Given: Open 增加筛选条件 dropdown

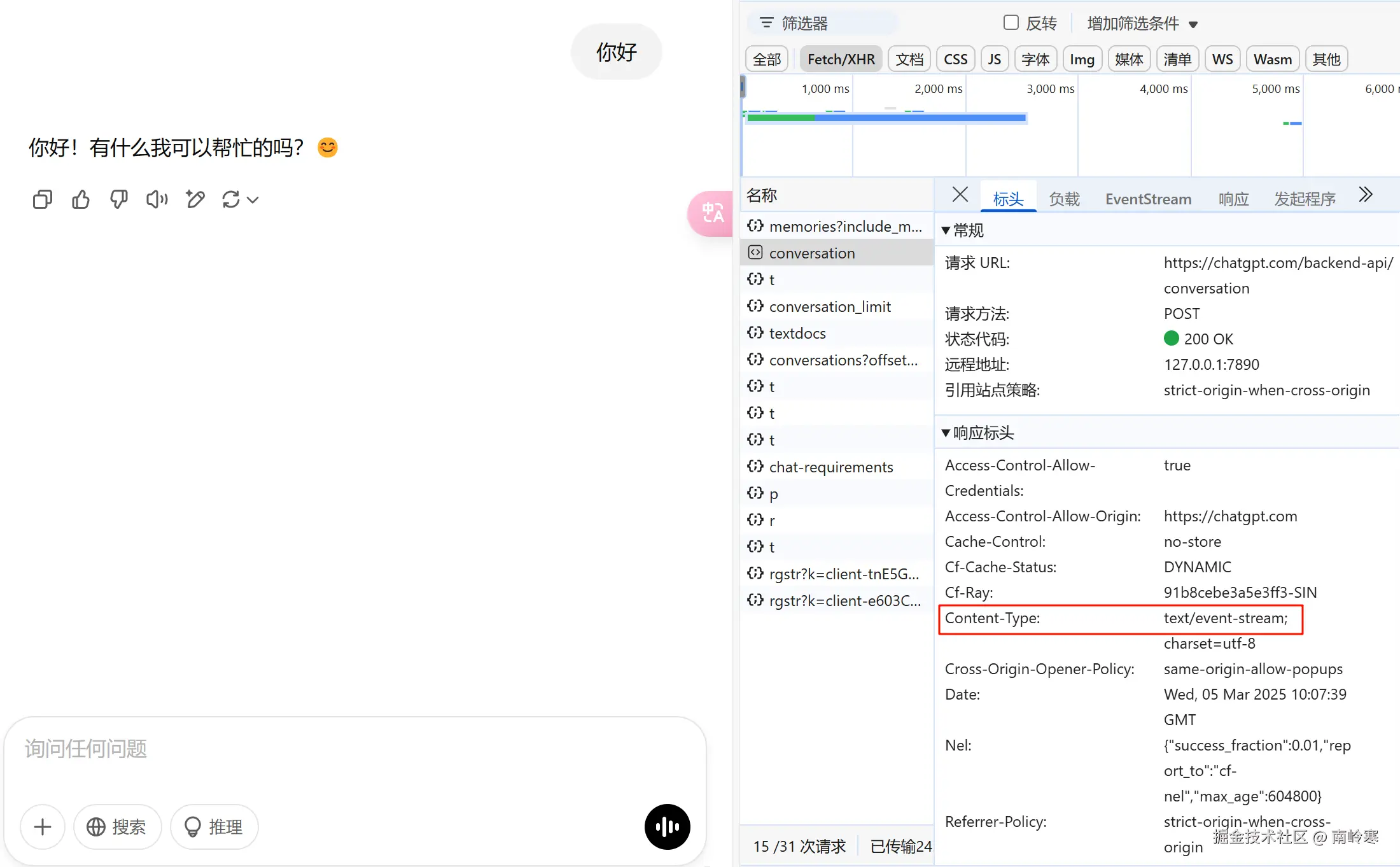Looking at the screenshot, I should pos(1142,24).
